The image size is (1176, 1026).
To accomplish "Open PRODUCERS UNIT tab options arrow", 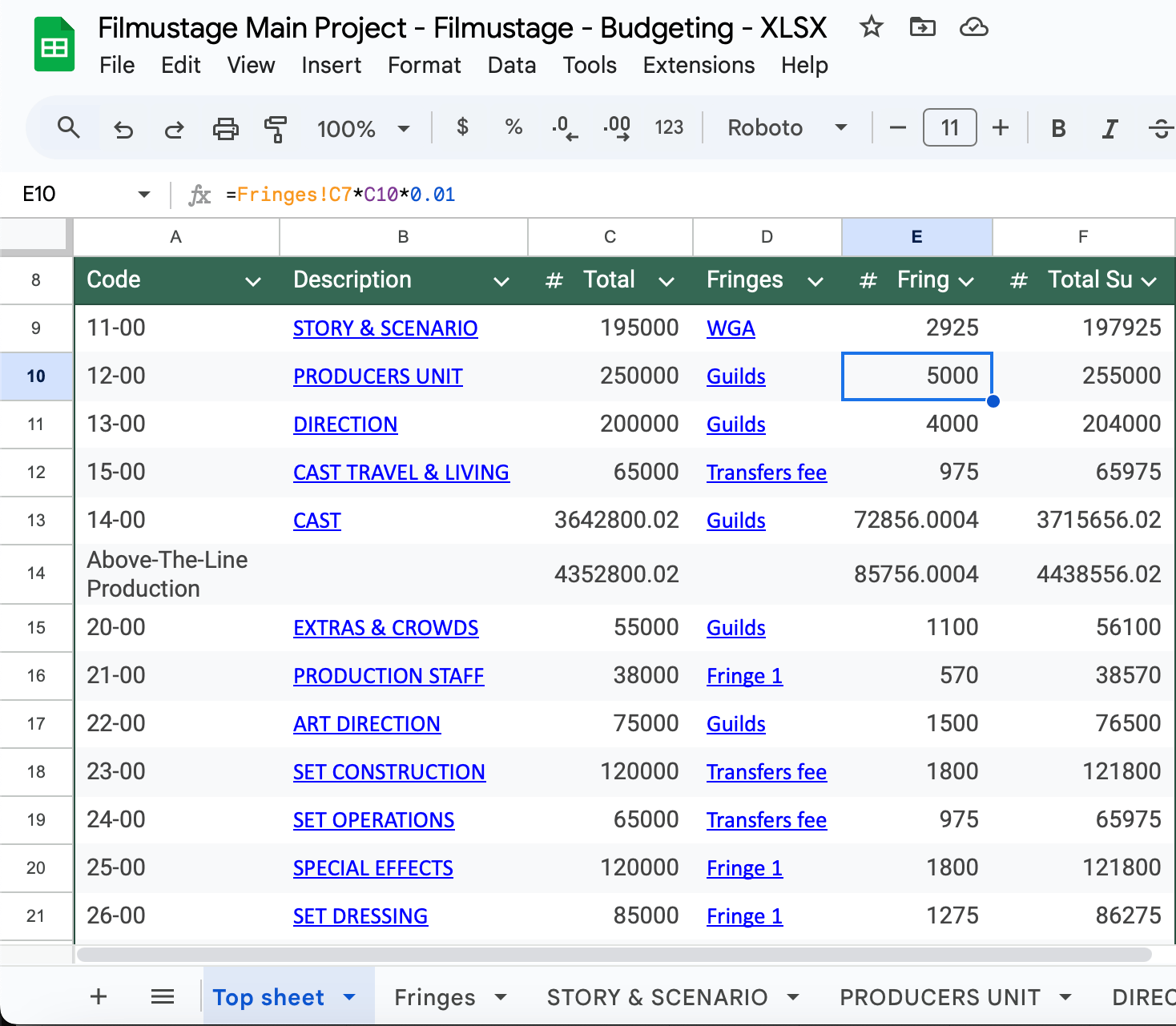I will click(1065, 997).
